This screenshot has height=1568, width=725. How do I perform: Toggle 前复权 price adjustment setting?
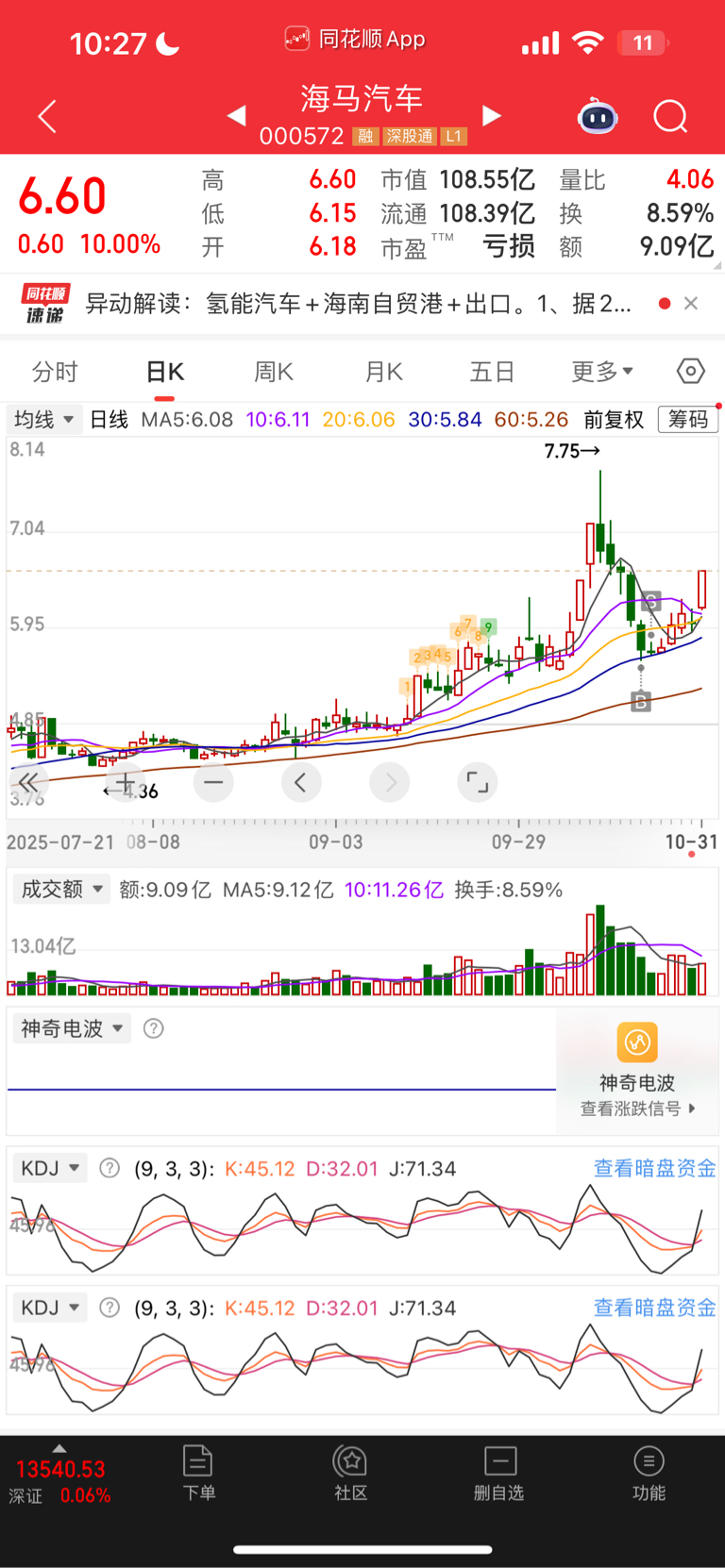tap(614, 419)
